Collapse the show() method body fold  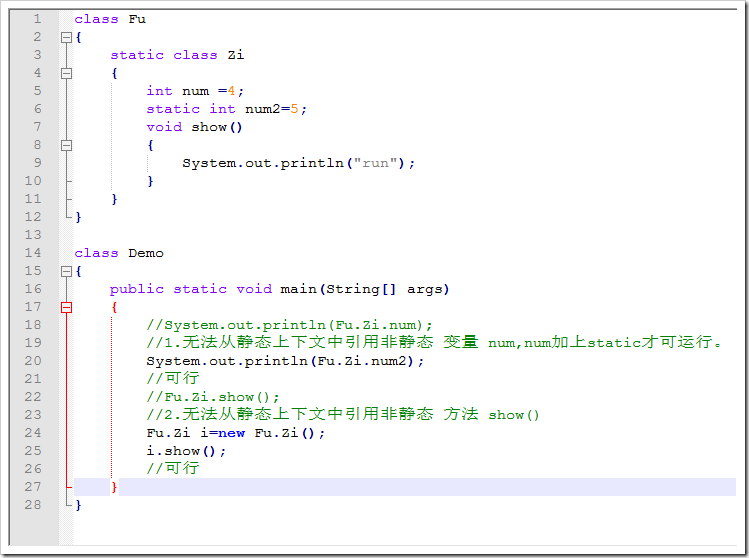click(x=67, y=145)
